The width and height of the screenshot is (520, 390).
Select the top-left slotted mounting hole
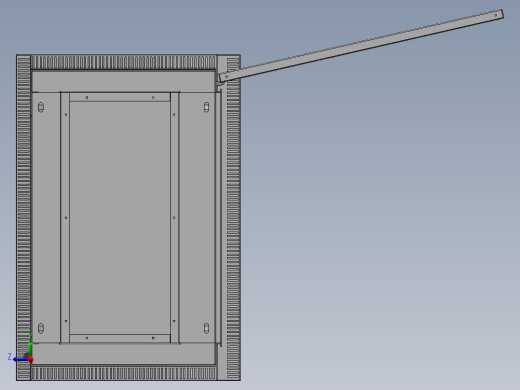click(x=41, y=107)
